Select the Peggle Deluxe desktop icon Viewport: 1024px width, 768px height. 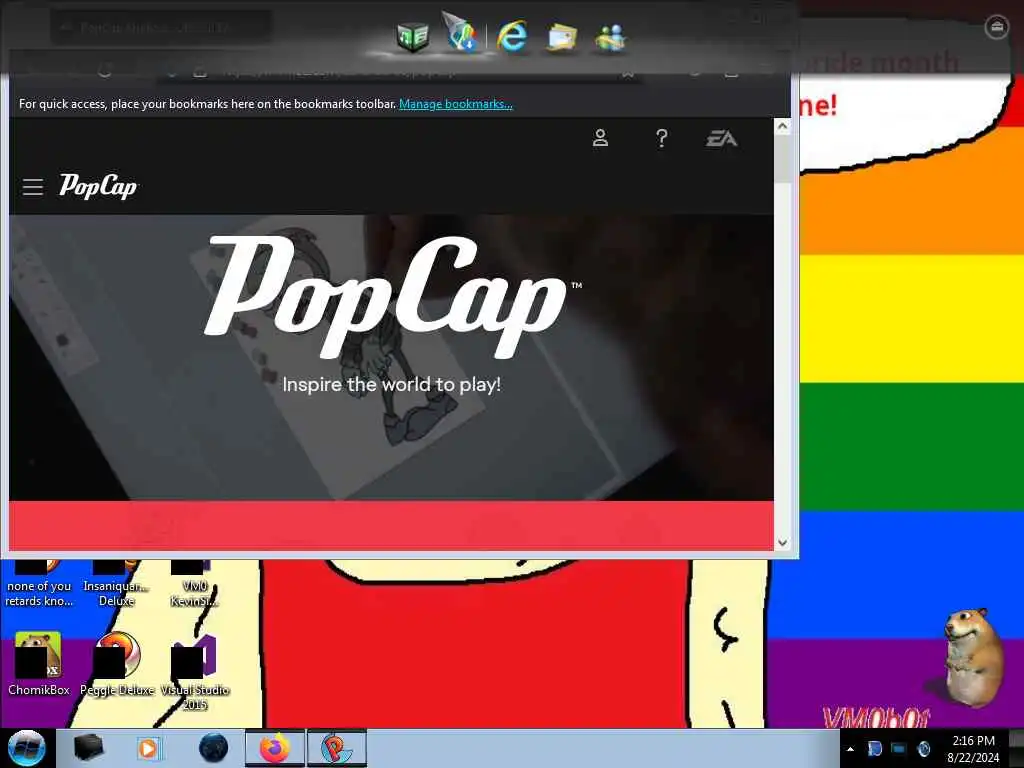(117, 664)
